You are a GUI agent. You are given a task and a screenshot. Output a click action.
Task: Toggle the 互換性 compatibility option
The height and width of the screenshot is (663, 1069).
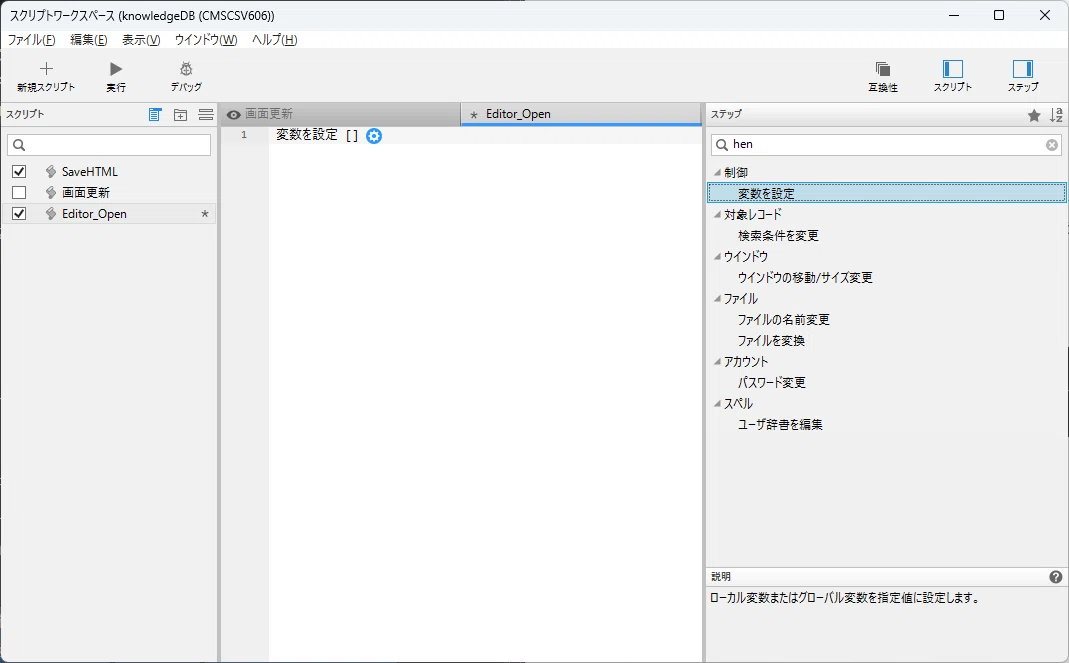[x=883, y=76]
